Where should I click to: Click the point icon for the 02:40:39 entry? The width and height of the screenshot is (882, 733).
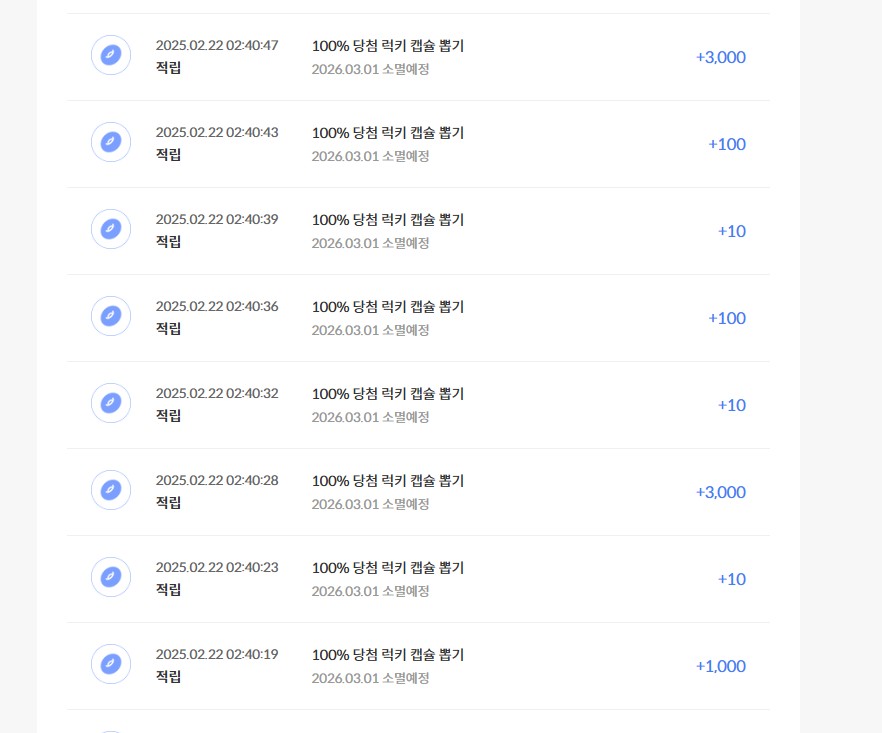(111, 229)
